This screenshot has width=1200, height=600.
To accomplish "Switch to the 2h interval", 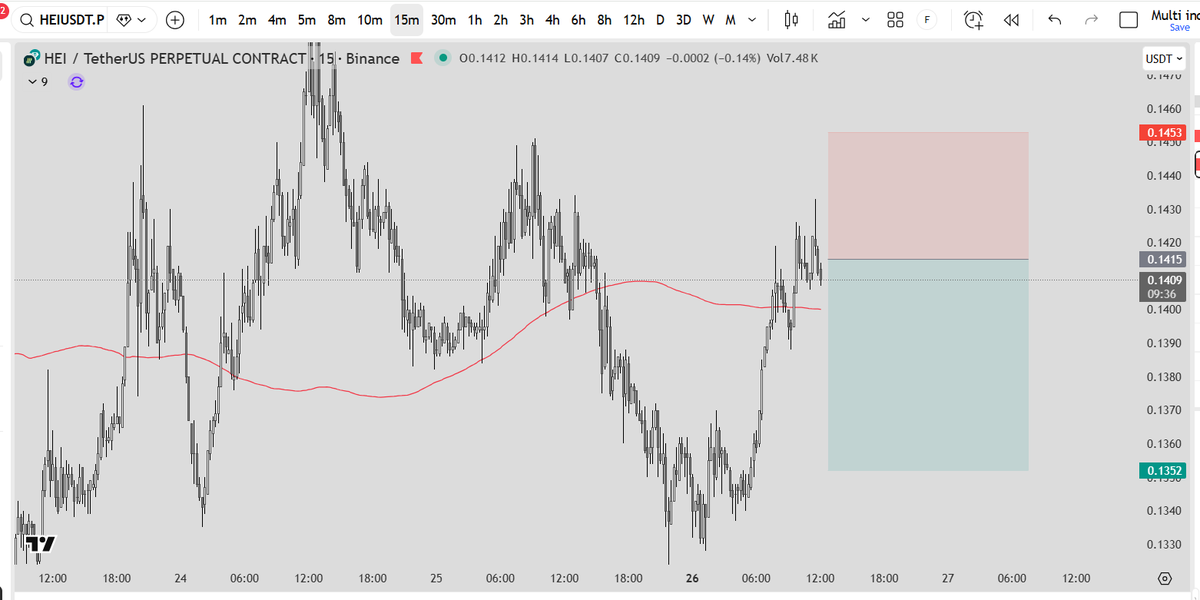I will pyautogui.click(x=501, y=20).
